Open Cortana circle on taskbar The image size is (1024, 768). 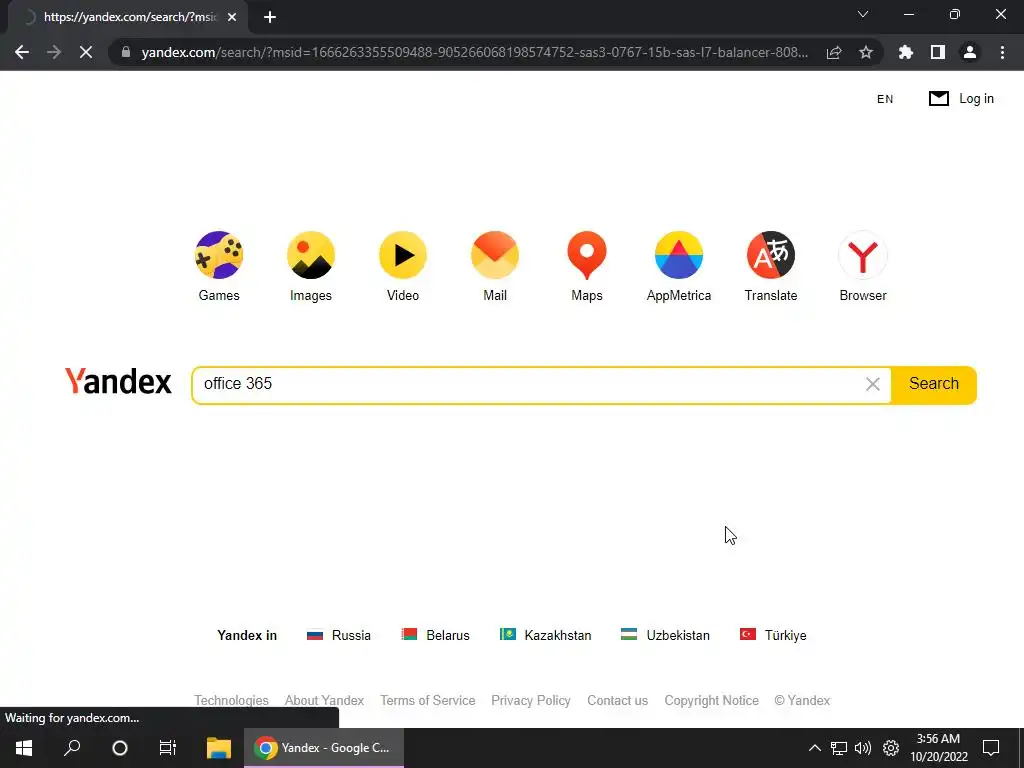[120, 748]
